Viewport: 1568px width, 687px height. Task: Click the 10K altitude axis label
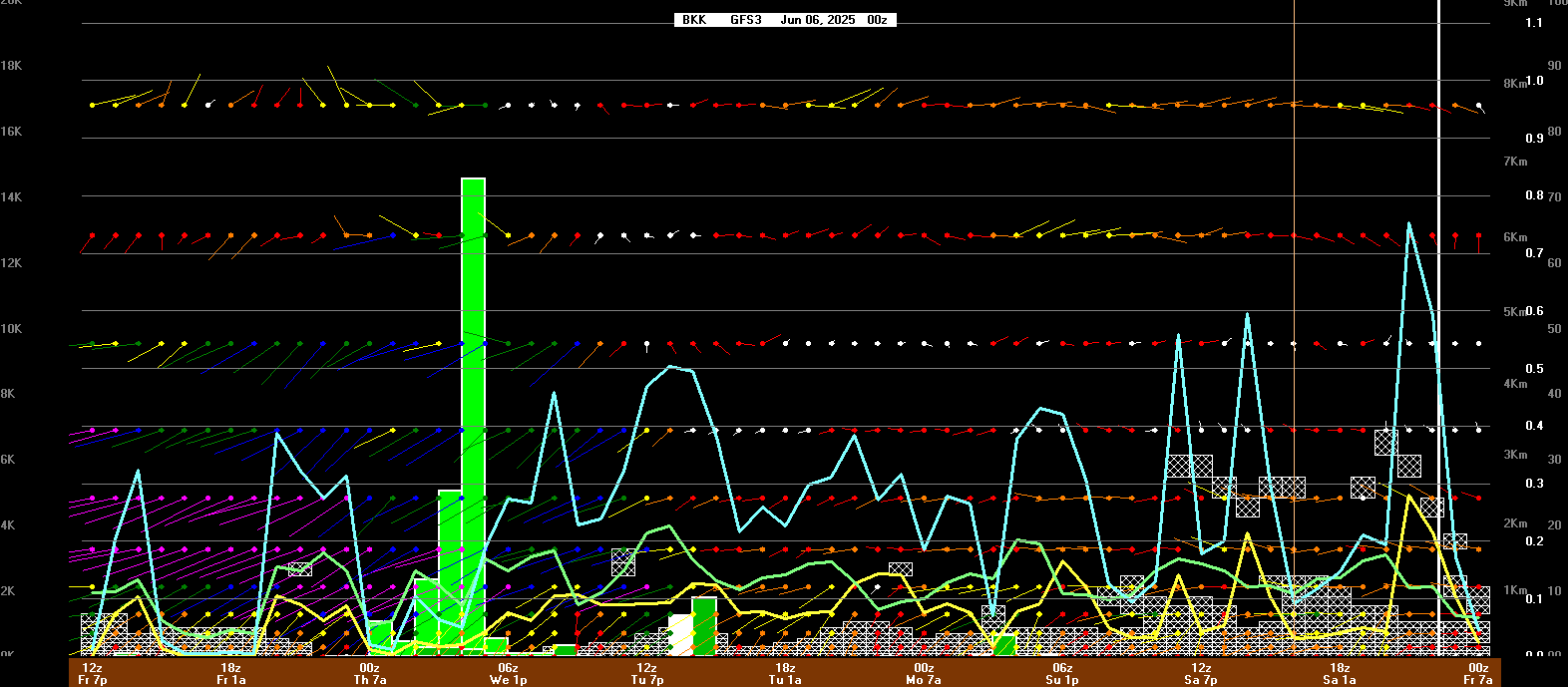coord(11,329)
